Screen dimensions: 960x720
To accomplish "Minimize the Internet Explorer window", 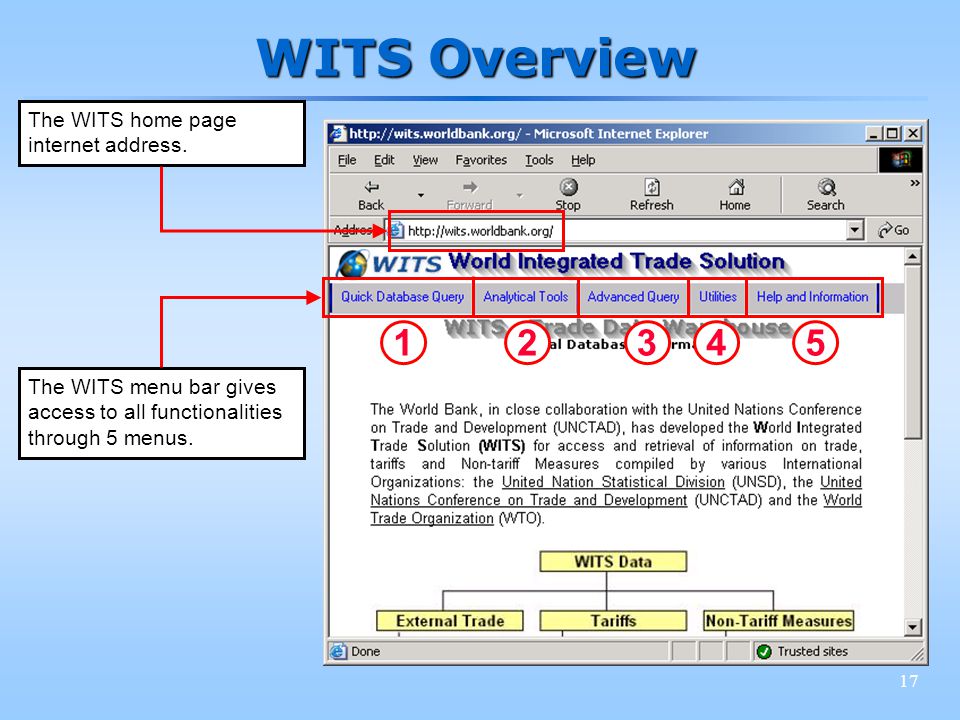I will pos(873,133).
